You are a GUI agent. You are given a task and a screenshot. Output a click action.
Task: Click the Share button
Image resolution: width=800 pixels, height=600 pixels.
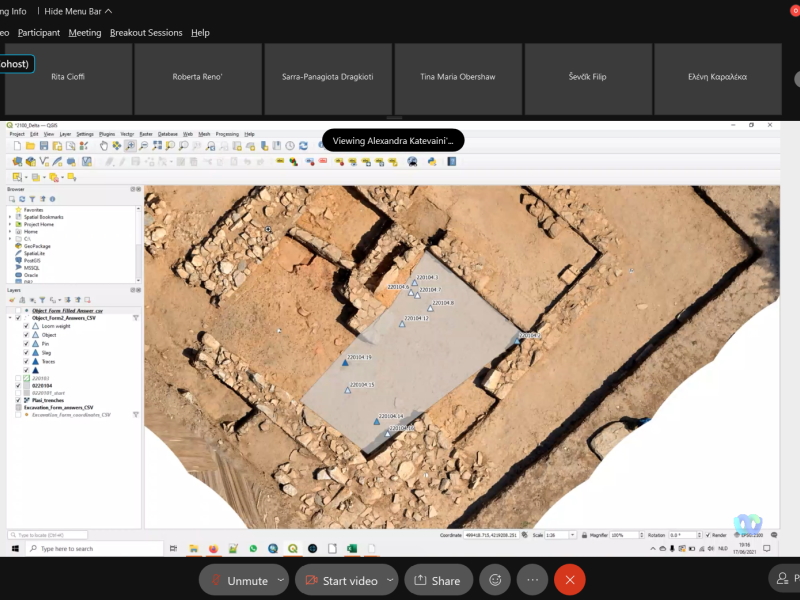pos(438,580)
